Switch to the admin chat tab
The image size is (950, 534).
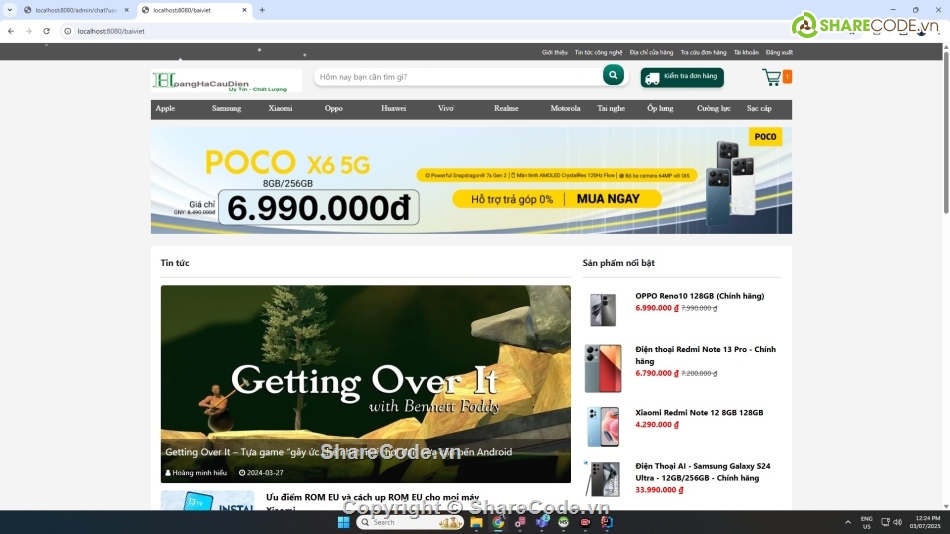76,10
